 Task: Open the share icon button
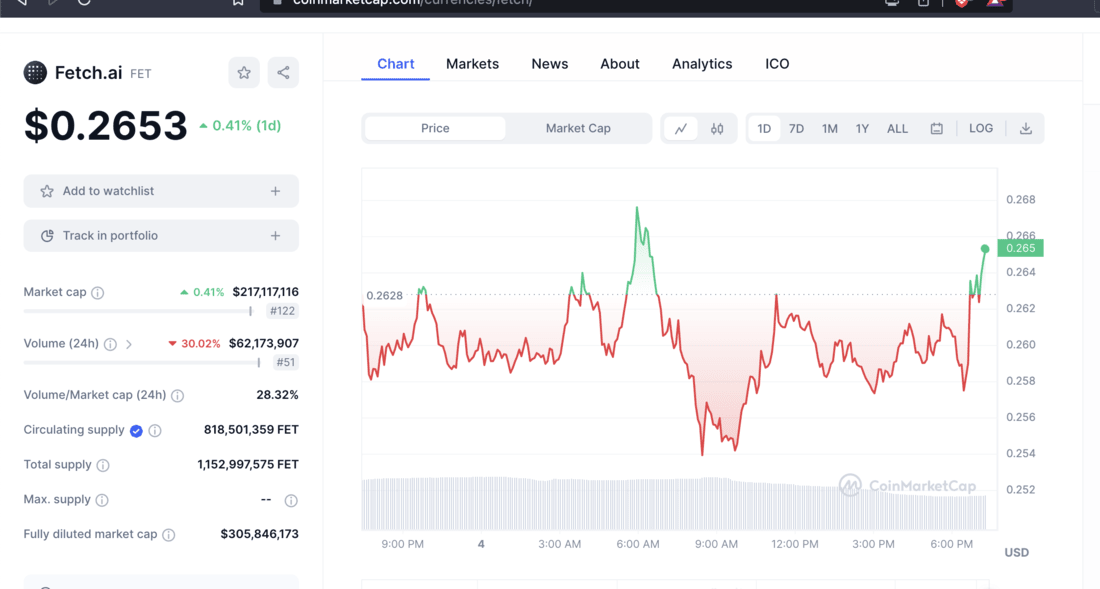[283, 72]
